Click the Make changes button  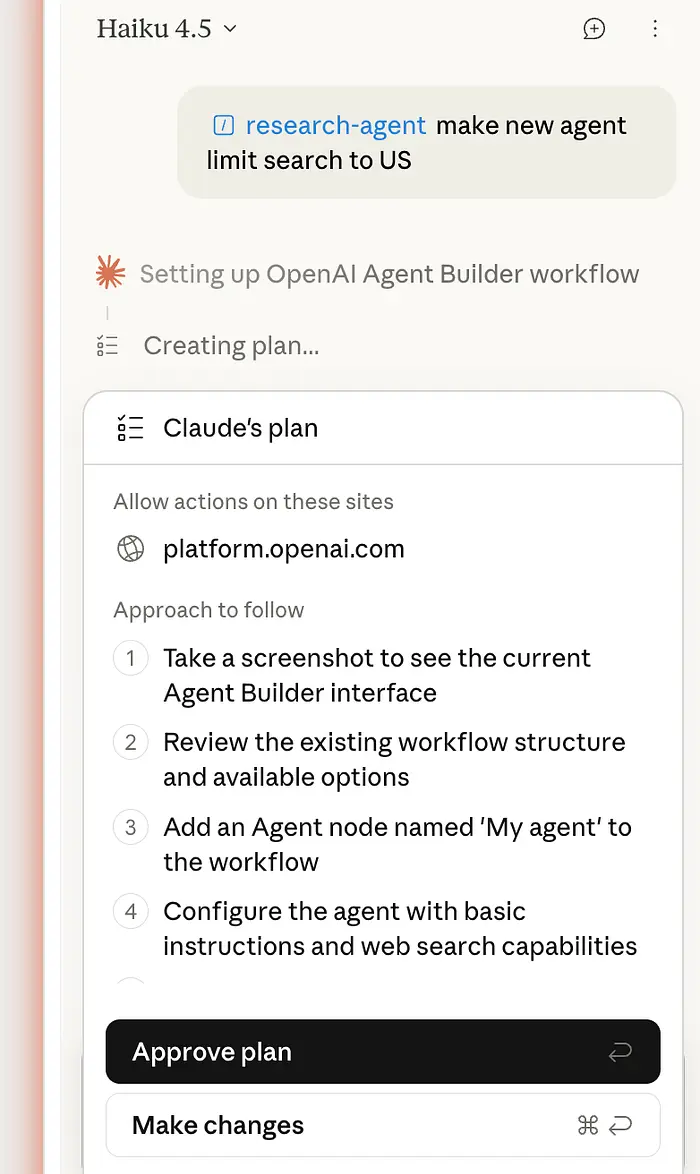[x=383, y=1125]
